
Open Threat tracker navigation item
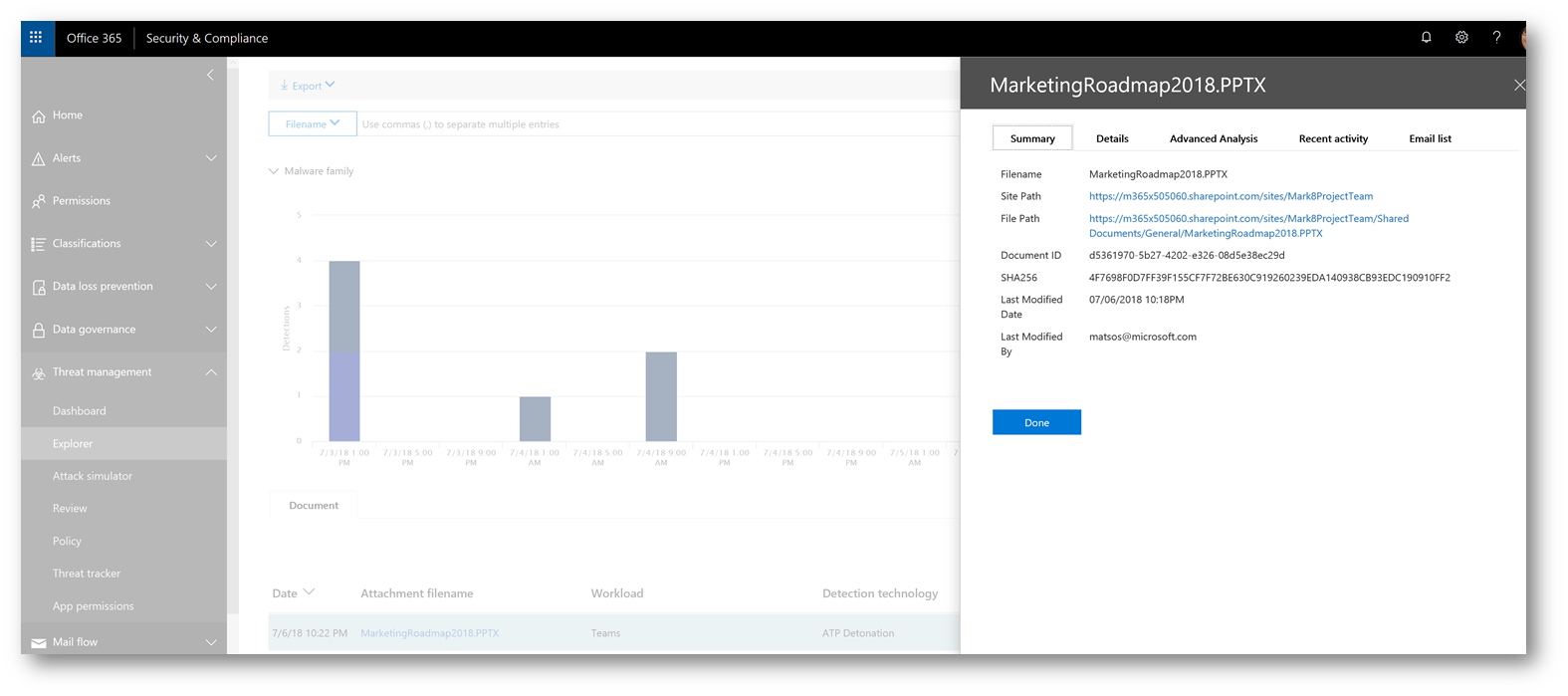point(87,574)
